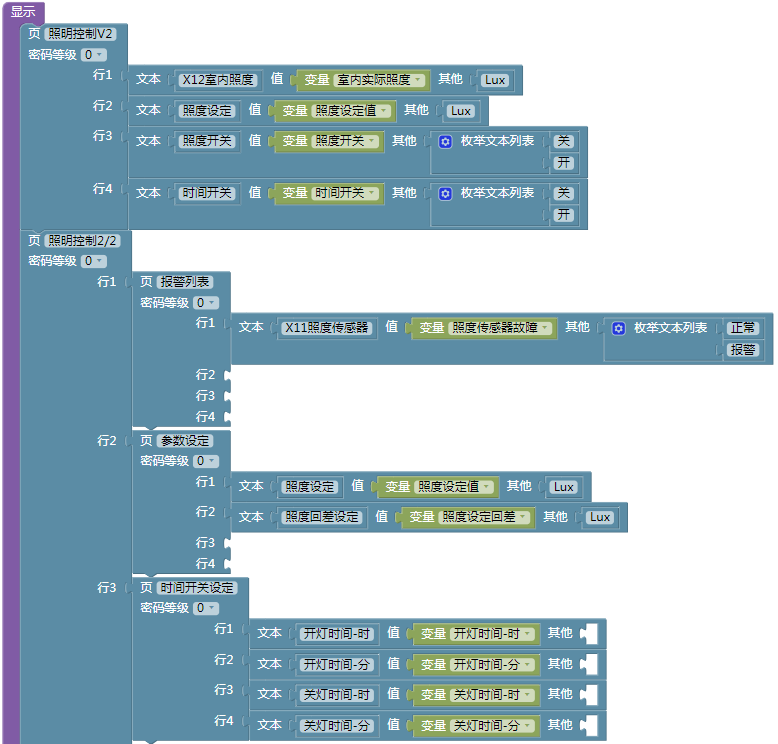The height and width of the screenshot is (744, 778).
Task: Edit the 关灯时间-分 text label field
Action: coord(337,726)
